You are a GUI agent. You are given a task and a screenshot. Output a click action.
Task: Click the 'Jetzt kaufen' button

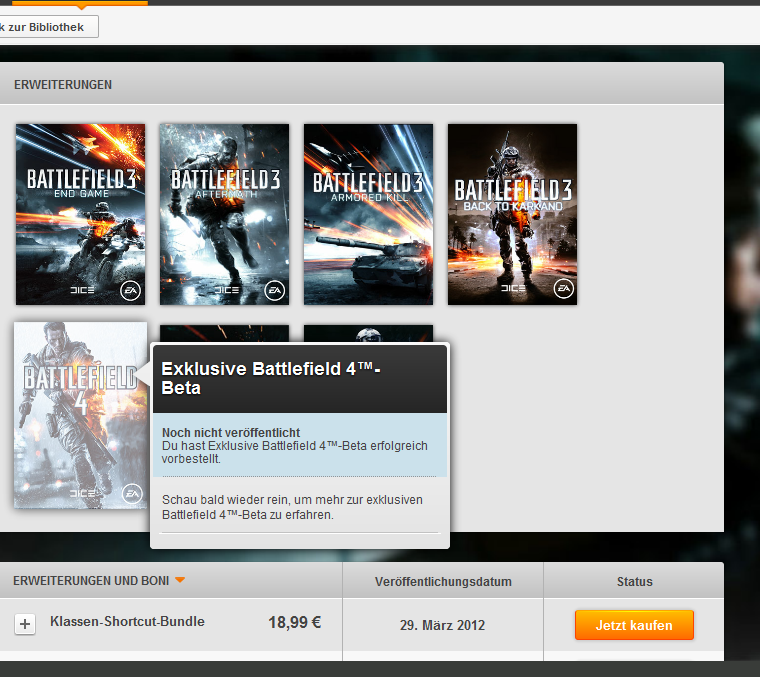(x=634, y=625)
